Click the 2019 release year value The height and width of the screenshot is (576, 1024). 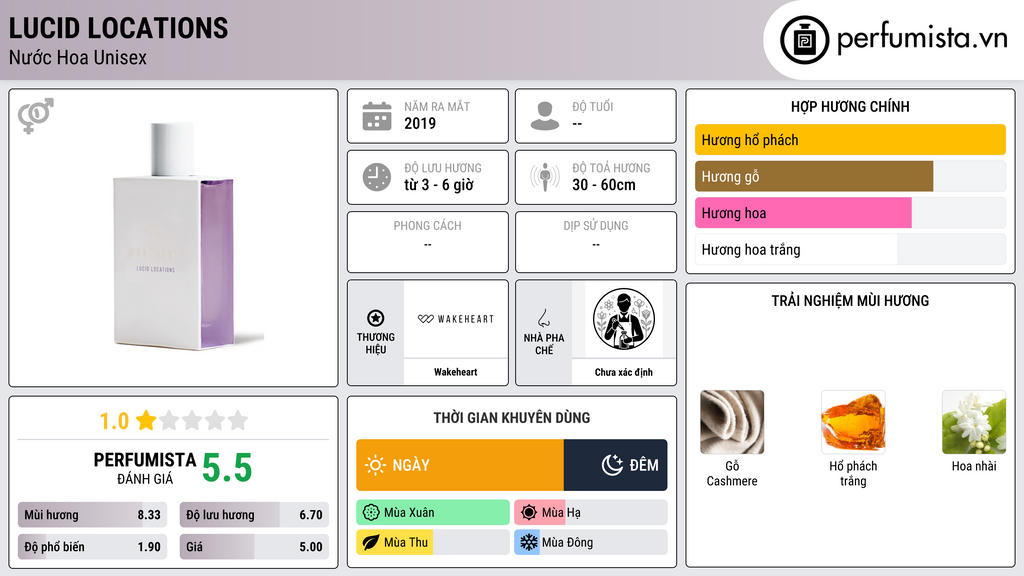(x=420, y=123)
